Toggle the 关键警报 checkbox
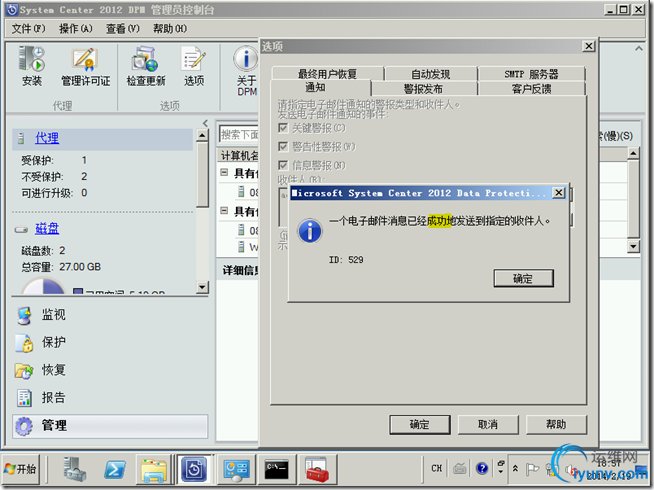Viewport: 654px width, 490px height. tap(283, 128)
